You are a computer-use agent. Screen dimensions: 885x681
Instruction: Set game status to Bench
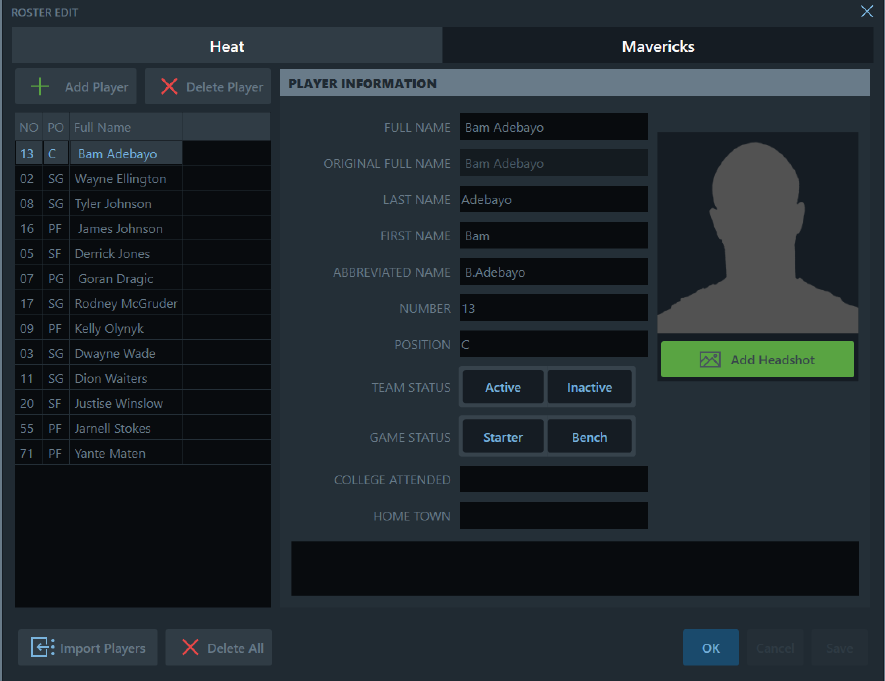[x=589, y=437]
